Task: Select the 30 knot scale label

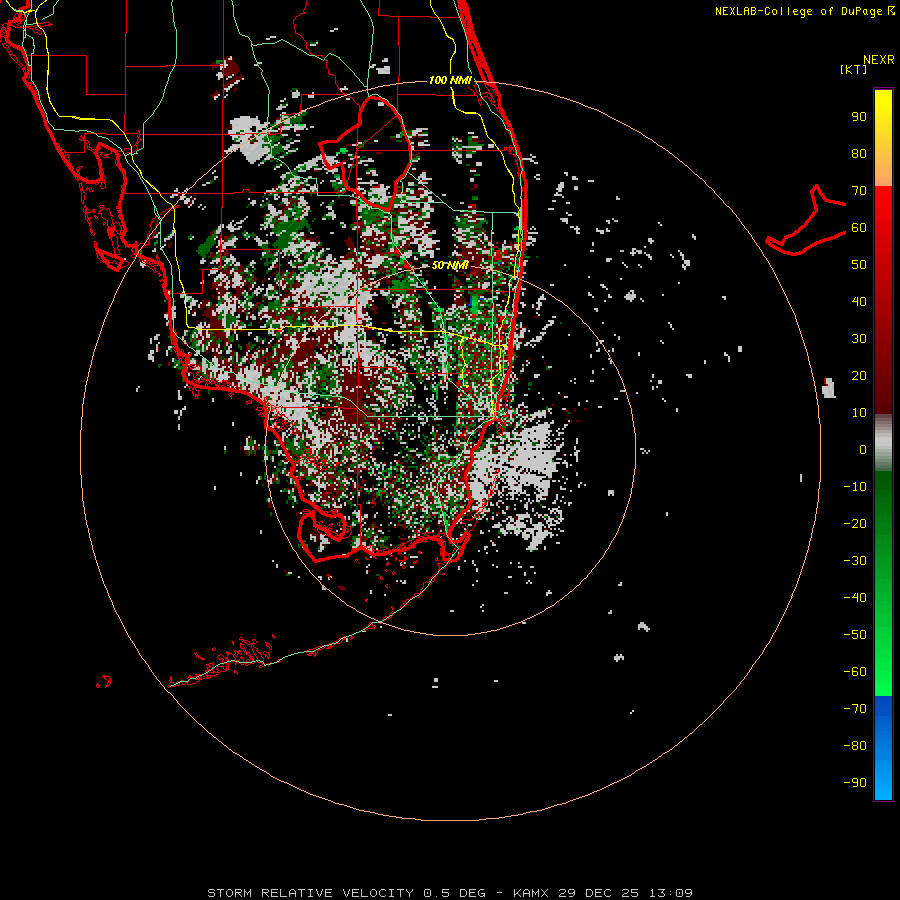Action: click(859, 339)
